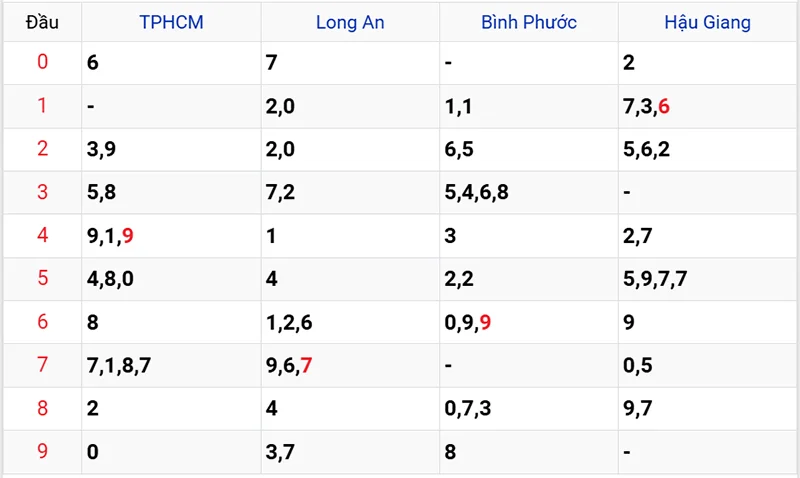Click the TPHCM column header
The width and height of the screenshot is (800, 478).
click(x=171, y=22)
